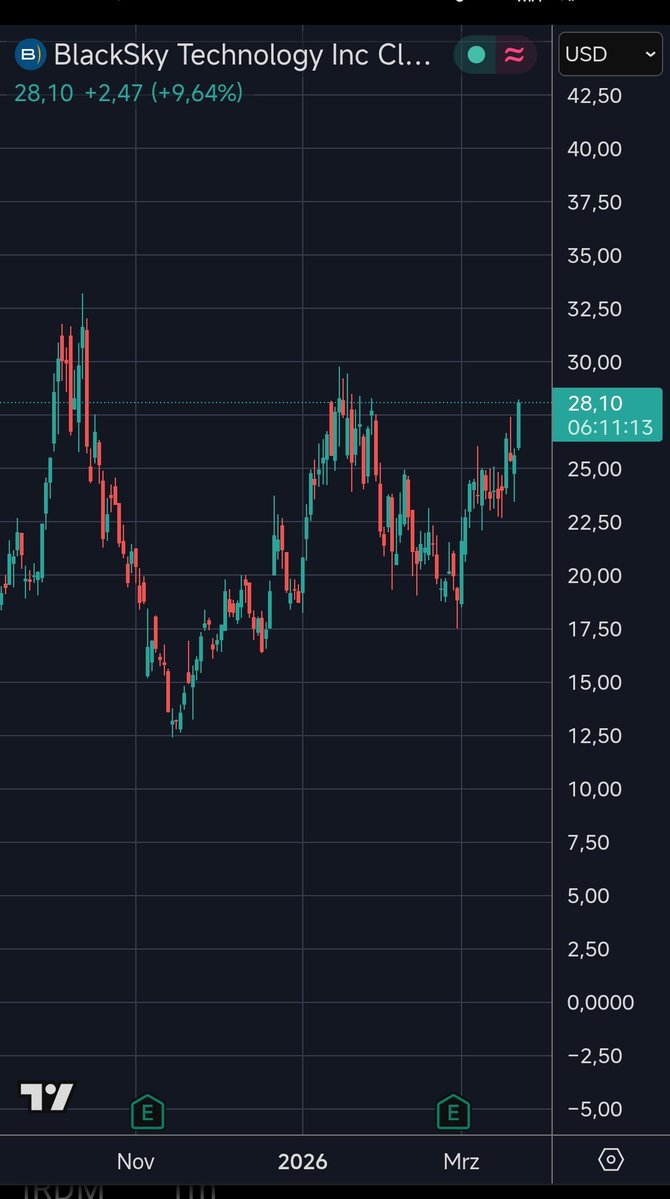Click the BlackSky logo icon
Screen dimensions: 670x1199
click(31, 54)
